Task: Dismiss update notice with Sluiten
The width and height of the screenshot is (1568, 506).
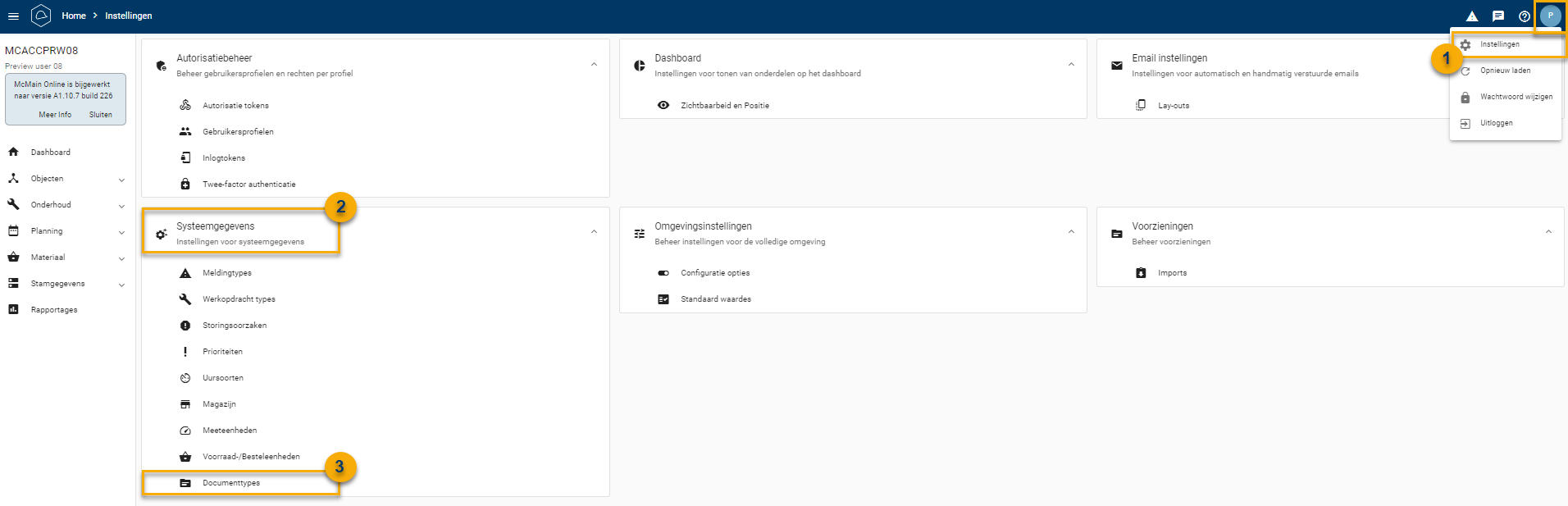Action: point(101,115)
